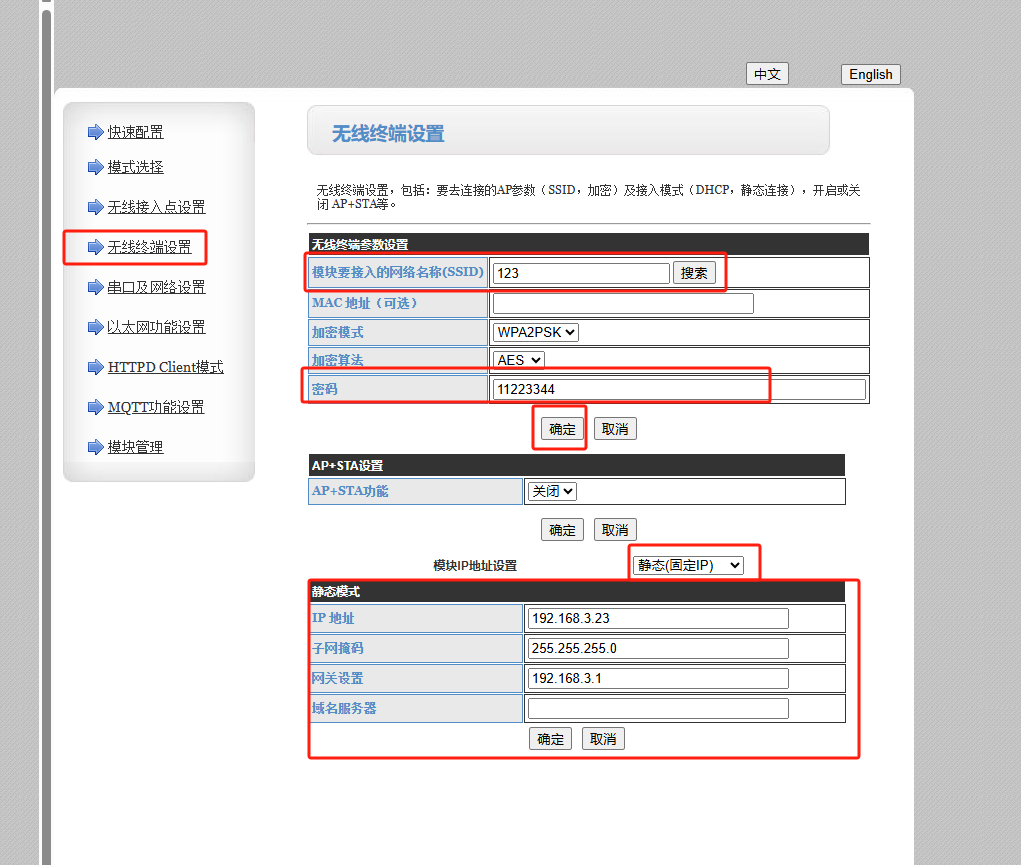Image resolution: width=1021 pixels, height=865 pixels.
Task: Go to the 串口及网络设置 page
Action: pos(156,287)
